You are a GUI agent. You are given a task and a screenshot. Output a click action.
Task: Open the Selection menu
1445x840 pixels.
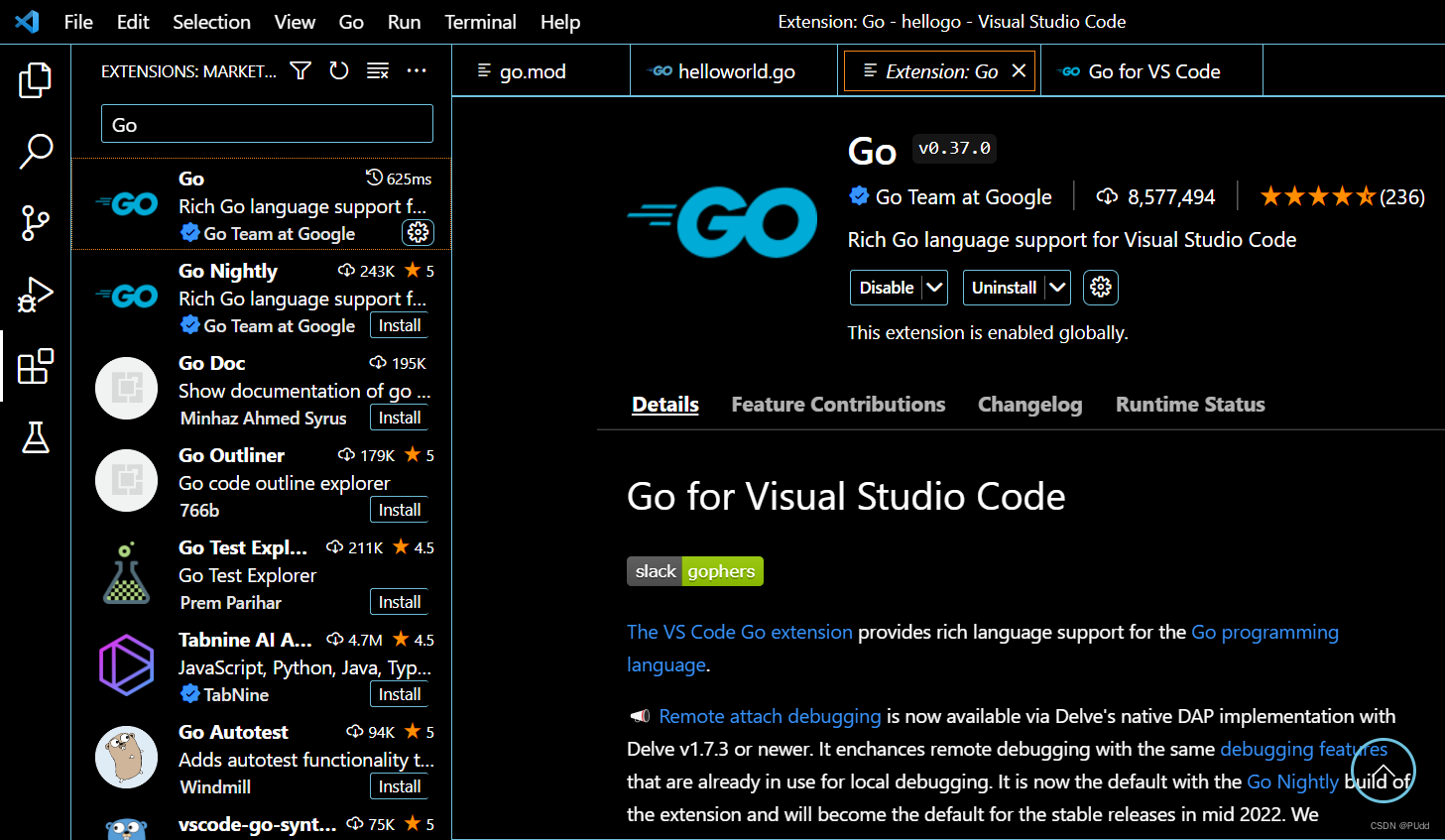click(211, 22)
